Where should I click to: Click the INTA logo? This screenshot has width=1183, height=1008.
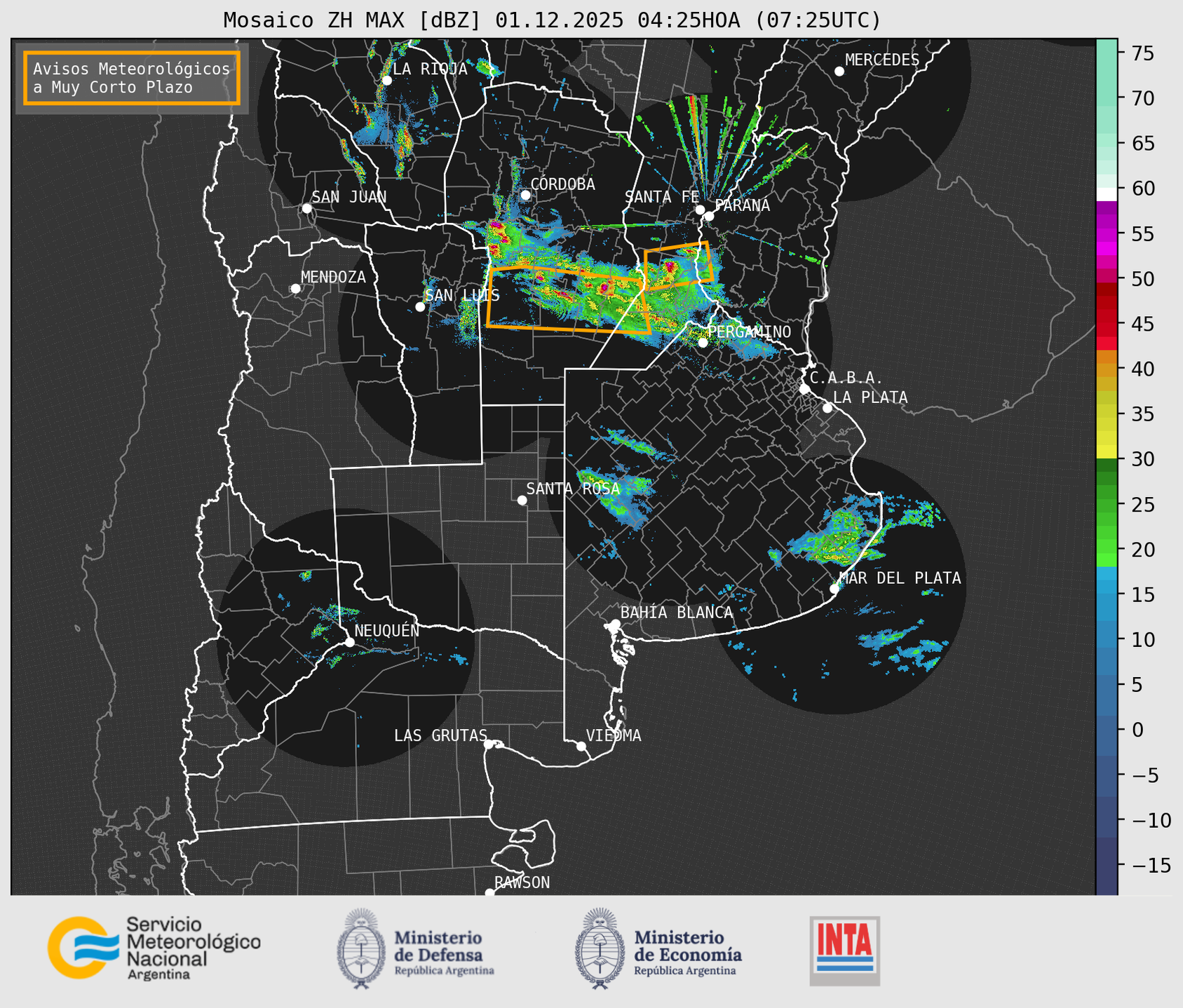844,951
